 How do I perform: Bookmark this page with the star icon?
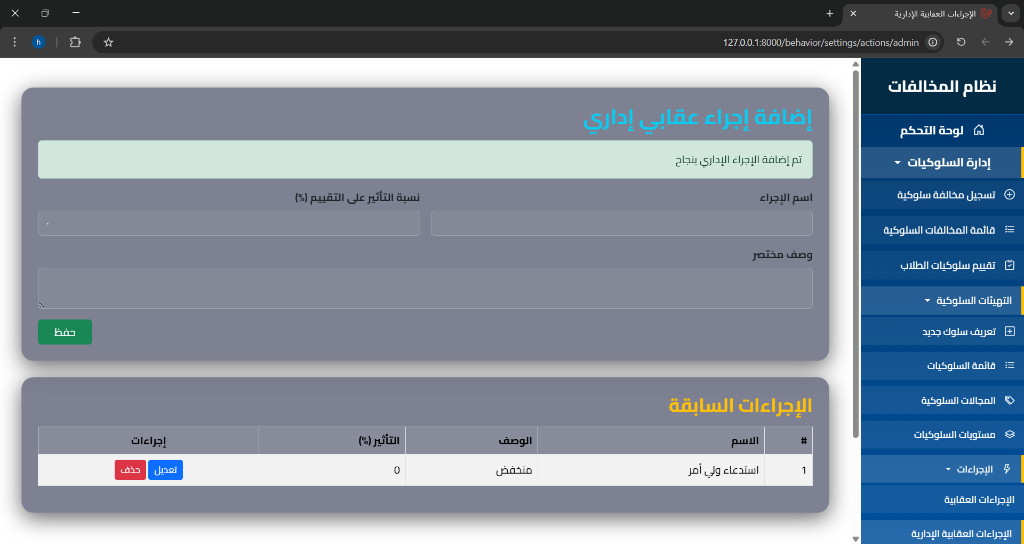[108, 42]
